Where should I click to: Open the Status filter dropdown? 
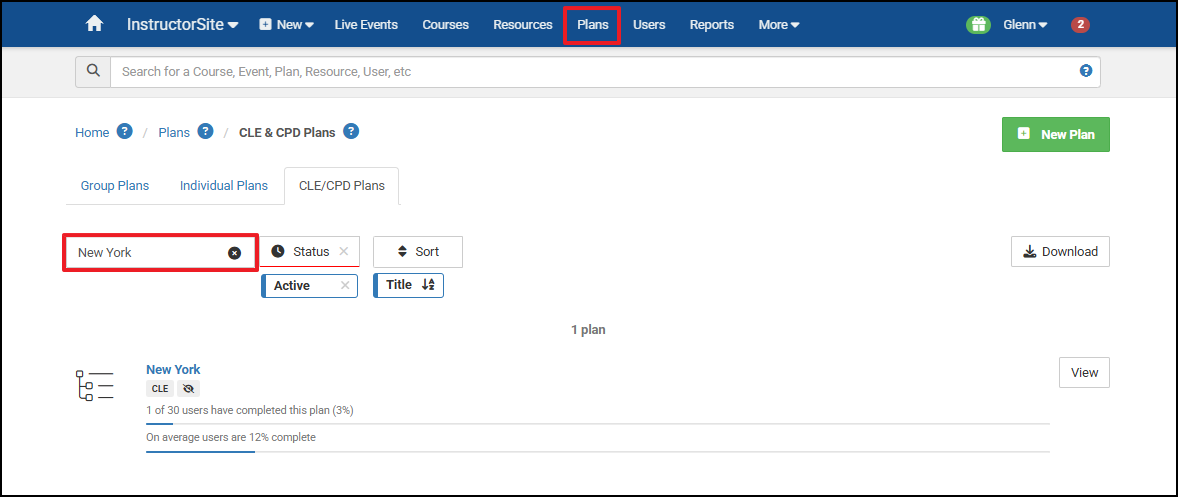(x=310, y=252)
